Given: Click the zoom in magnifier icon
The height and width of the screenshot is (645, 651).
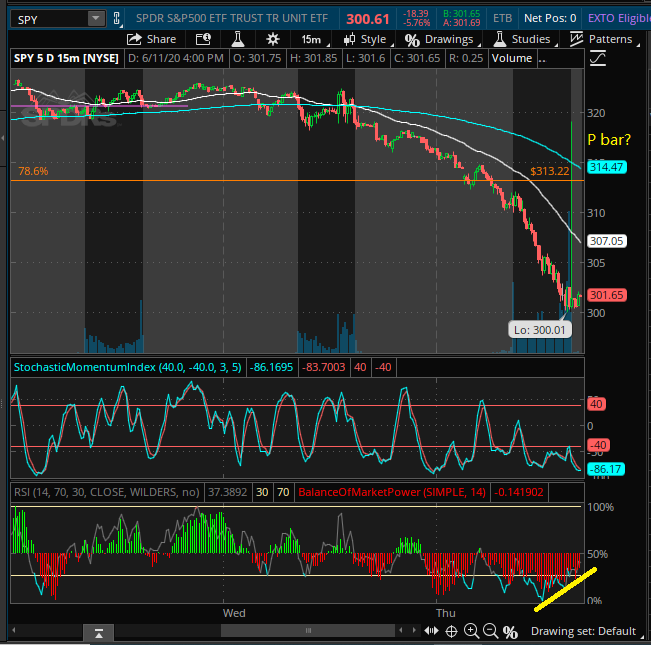Looking at the screenshot, I should coord(471,631).
